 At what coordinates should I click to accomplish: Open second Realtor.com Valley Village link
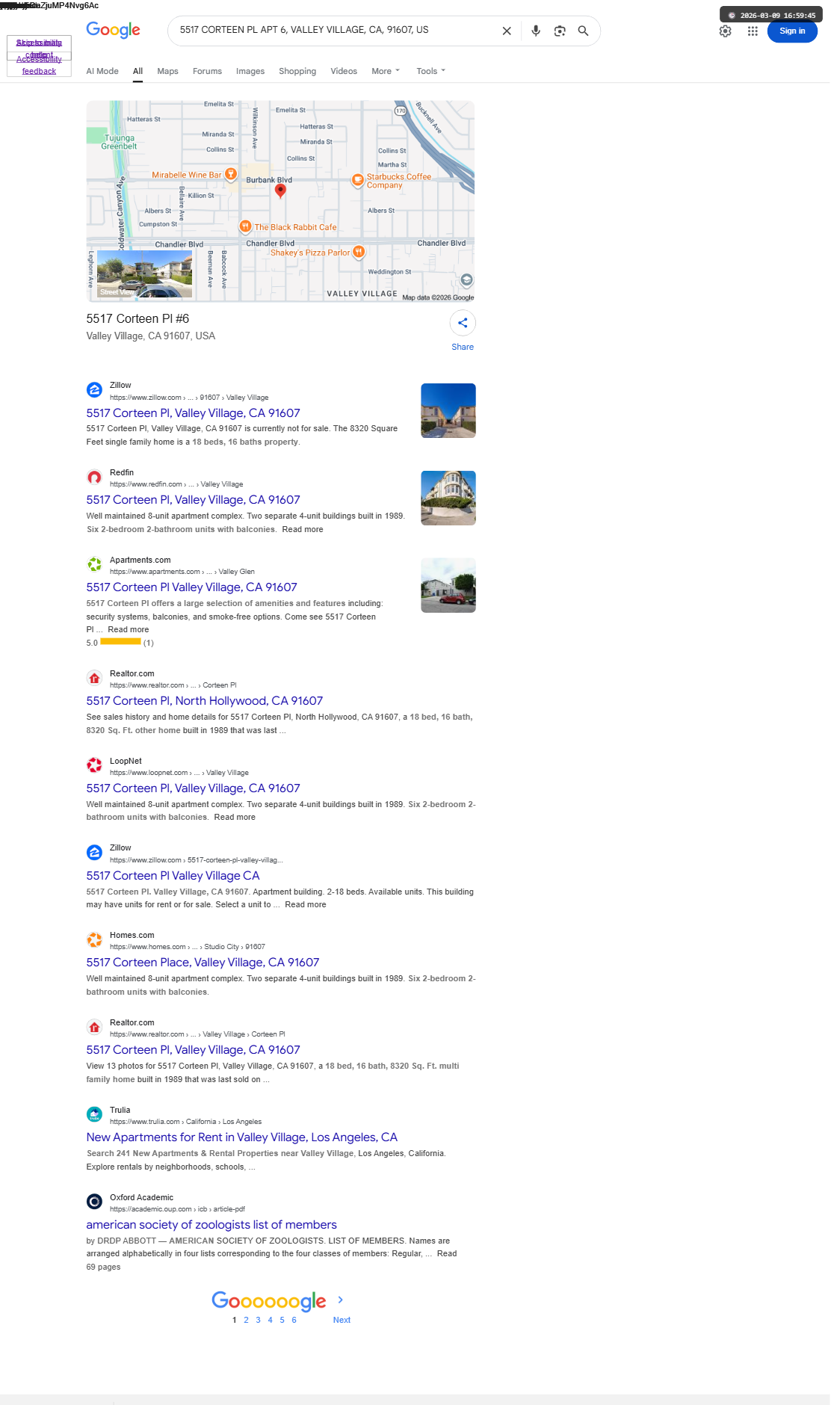coord(193,1050)
